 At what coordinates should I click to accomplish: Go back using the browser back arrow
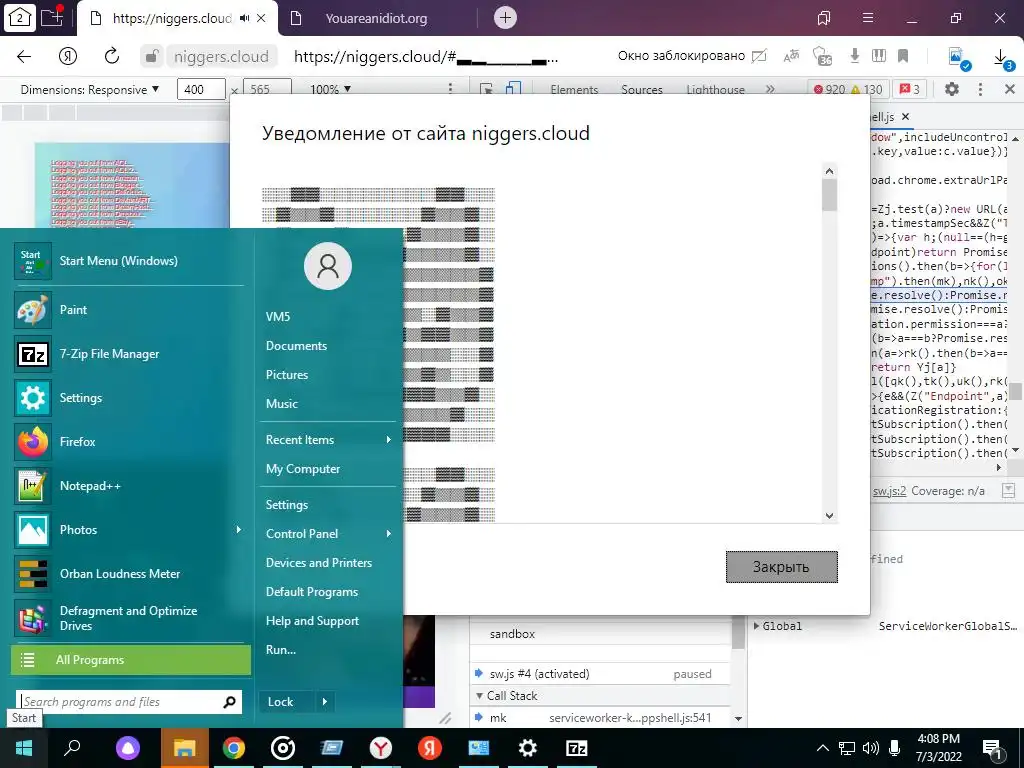pyautogui.click(x=24, y=56)
